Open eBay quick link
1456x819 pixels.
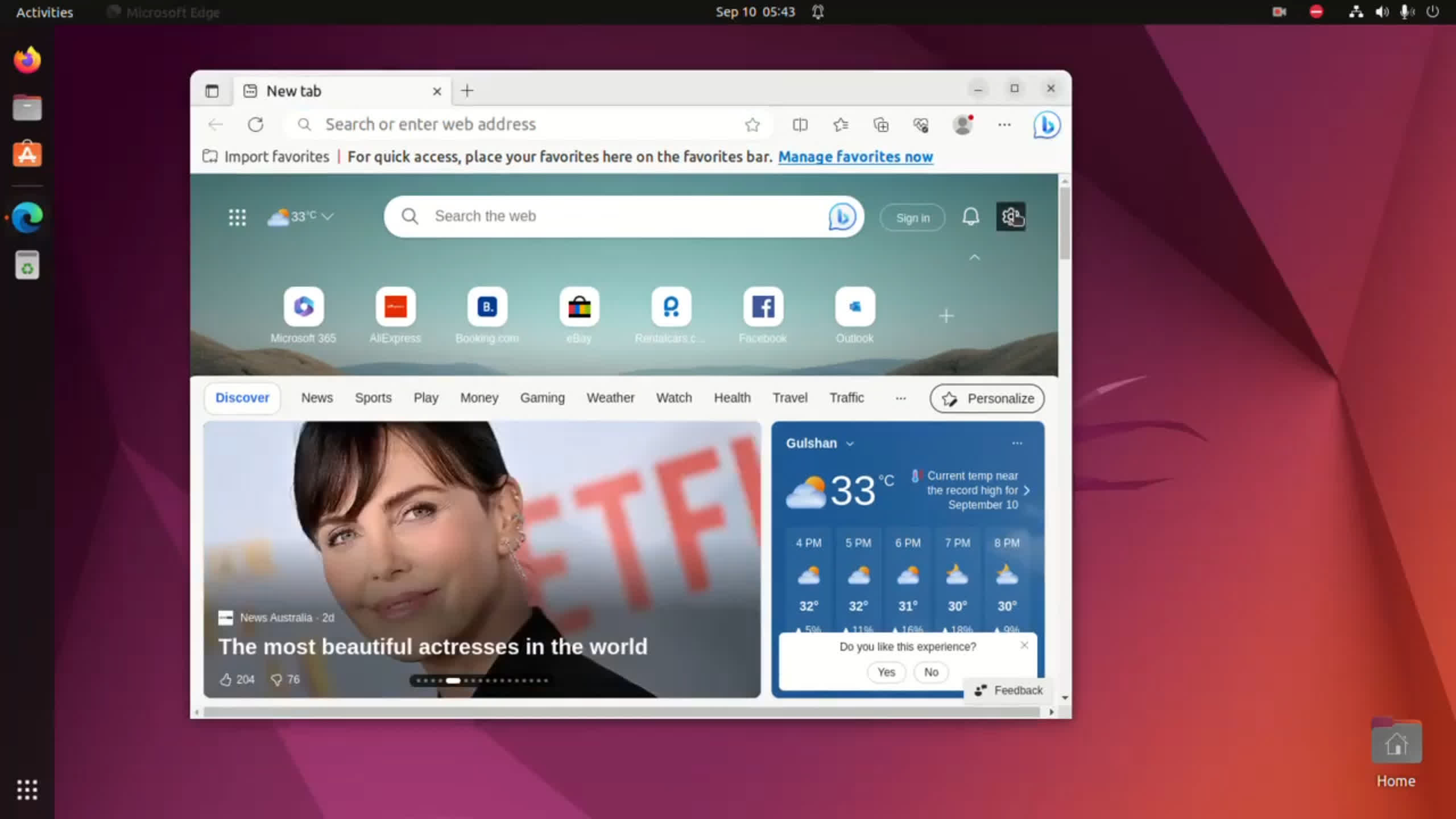(579, 316)
